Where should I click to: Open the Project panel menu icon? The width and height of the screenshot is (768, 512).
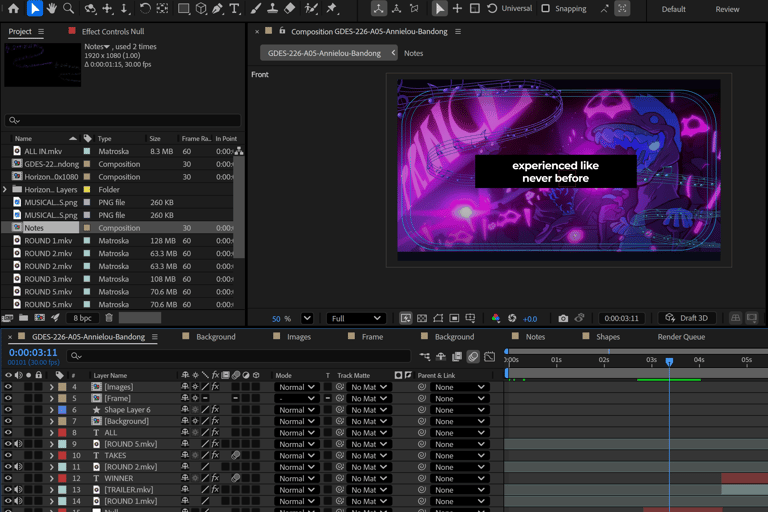[x=41, y=31]
